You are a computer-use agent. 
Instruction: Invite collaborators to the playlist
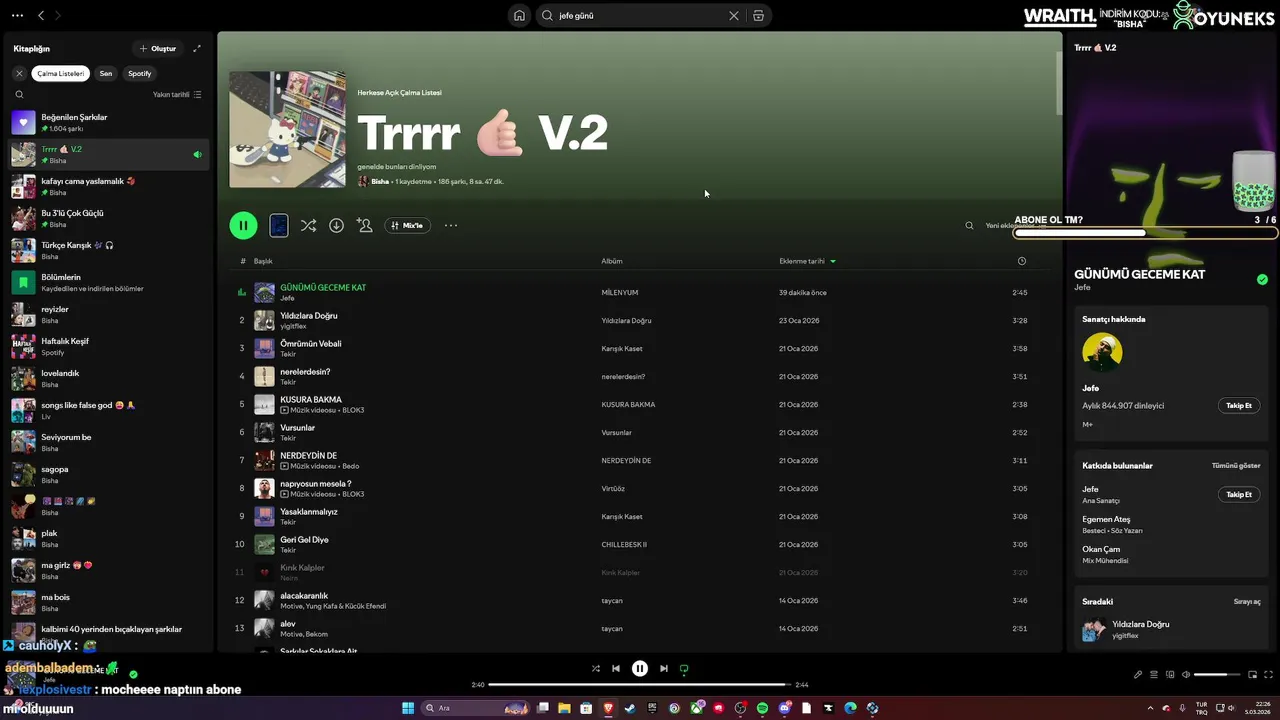pos(364,225)
